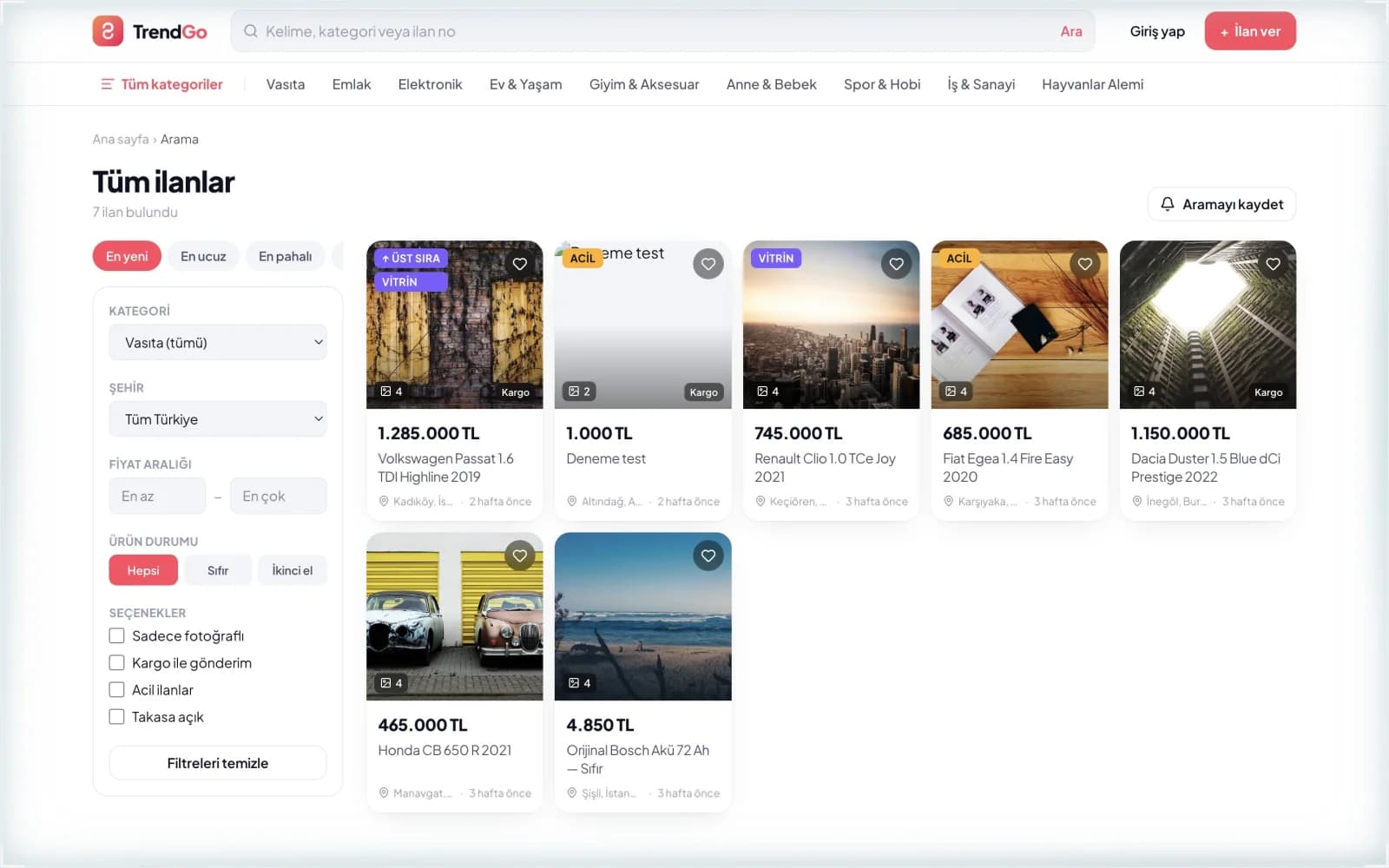The image size is (1389, 868).
Task: Click photo count icon on Volkswagen Passat
Action: tap(385, 391)
